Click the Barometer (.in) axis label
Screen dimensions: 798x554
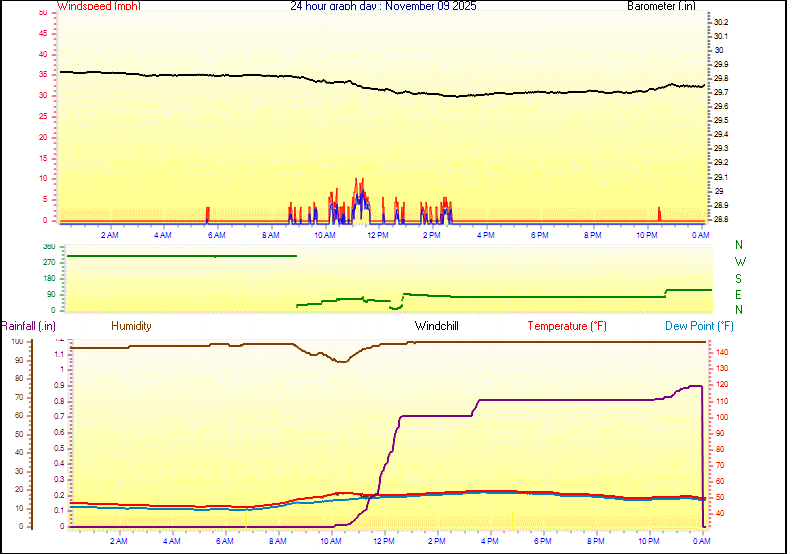tap(661, 6)
